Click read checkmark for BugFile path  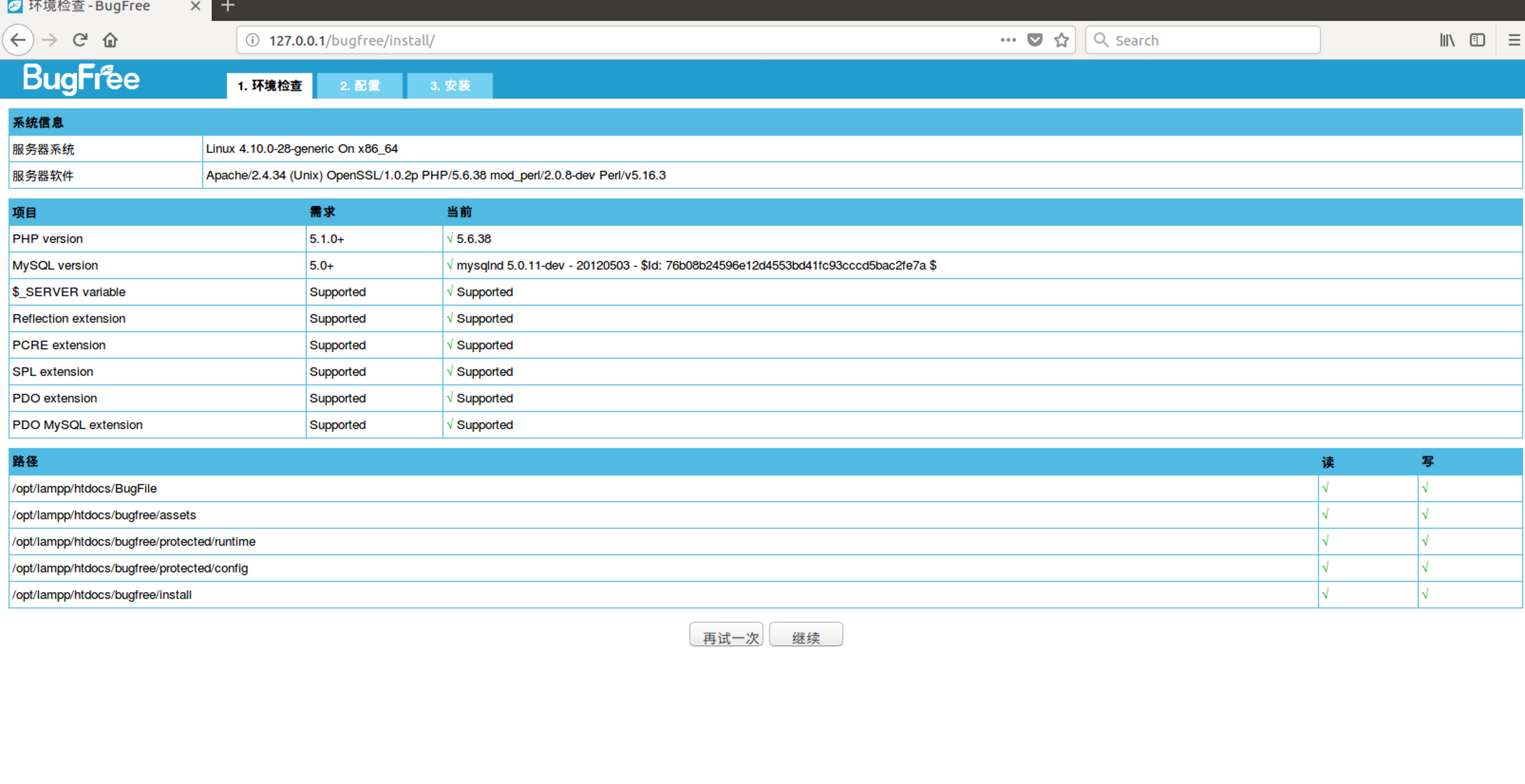point(1326,488)
